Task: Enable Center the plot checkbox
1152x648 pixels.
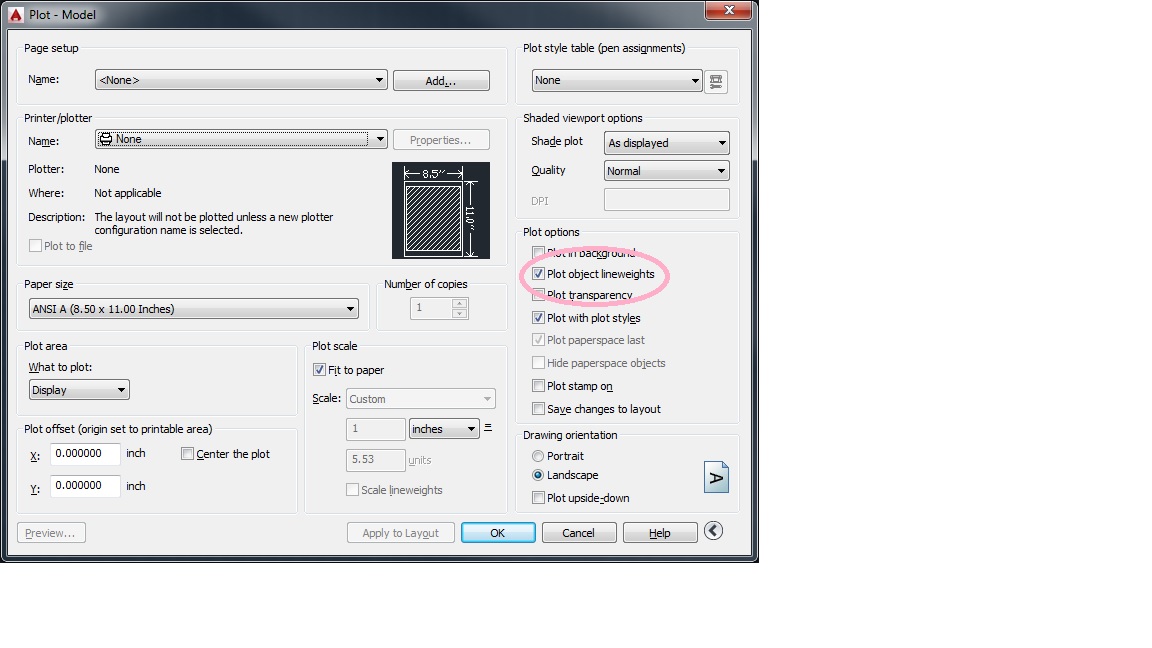Action: coord(187,454)
